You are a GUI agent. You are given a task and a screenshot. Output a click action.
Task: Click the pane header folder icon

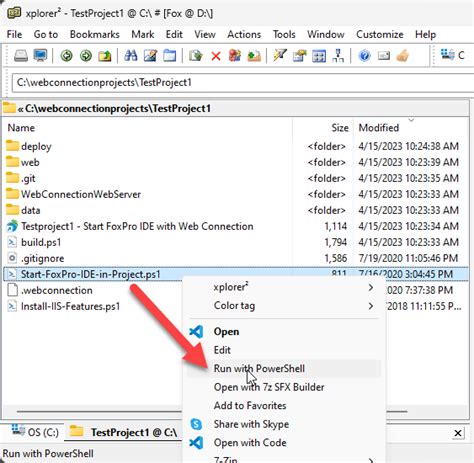click(x=9, y=108)
